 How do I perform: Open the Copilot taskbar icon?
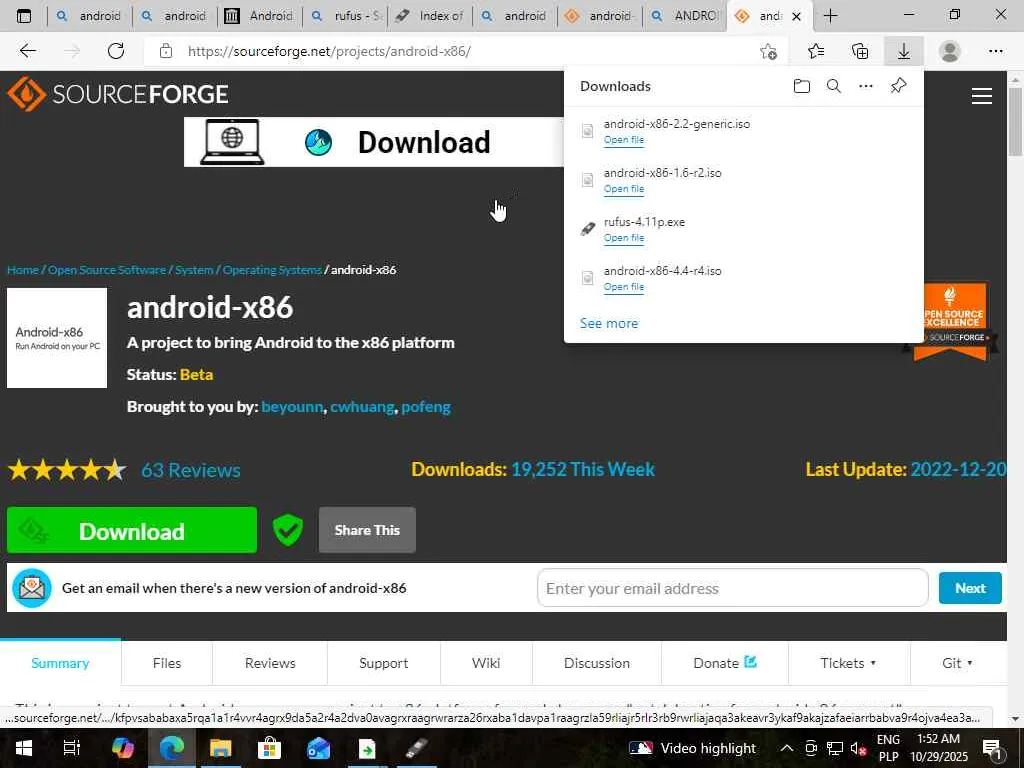click(122, 748)
